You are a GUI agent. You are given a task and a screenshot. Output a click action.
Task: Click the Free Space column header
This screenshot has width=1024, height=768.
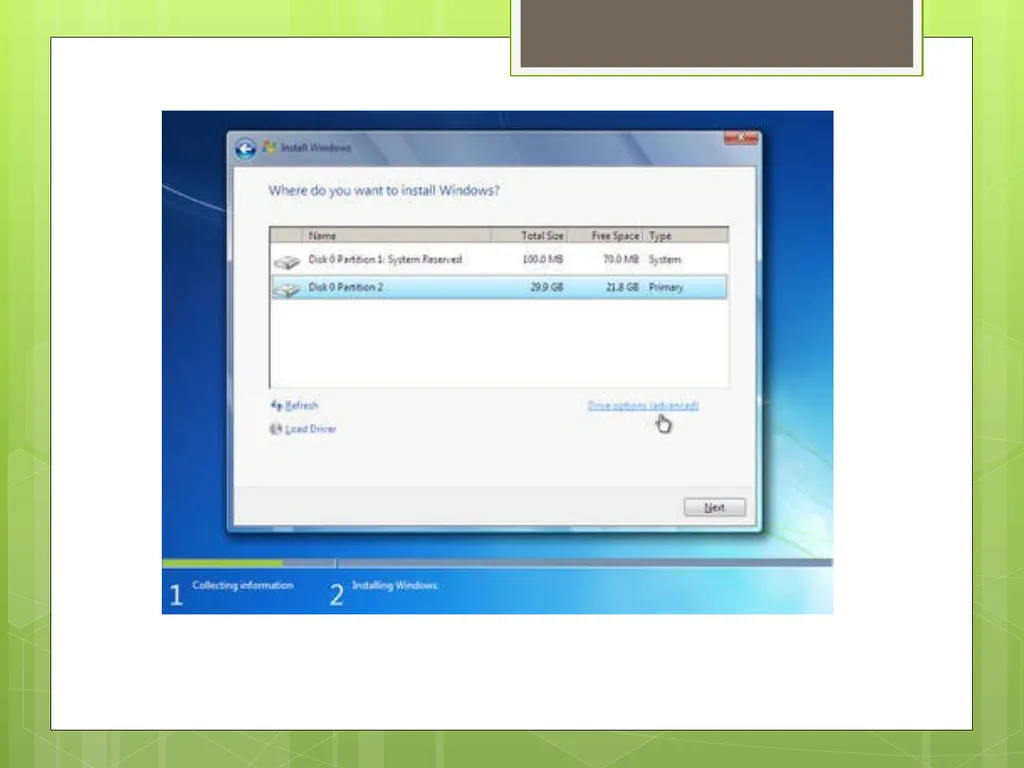click(x=605, y=235)
